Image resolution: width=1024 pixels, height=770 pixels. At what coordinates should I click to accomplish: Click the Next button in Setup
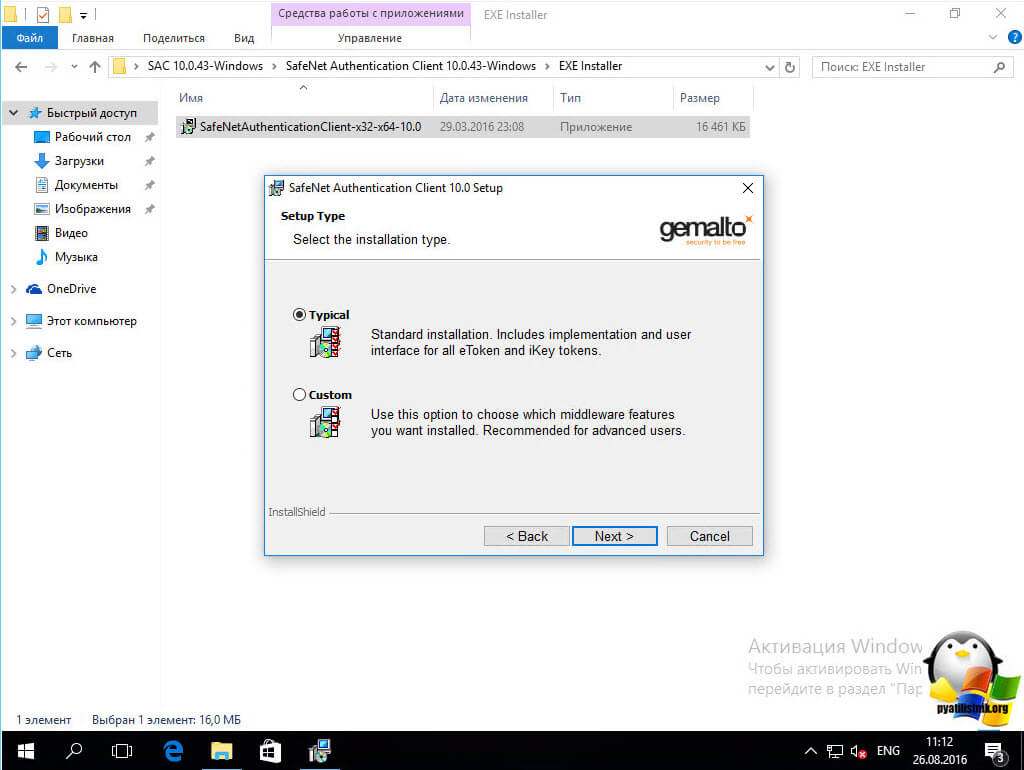614,536
